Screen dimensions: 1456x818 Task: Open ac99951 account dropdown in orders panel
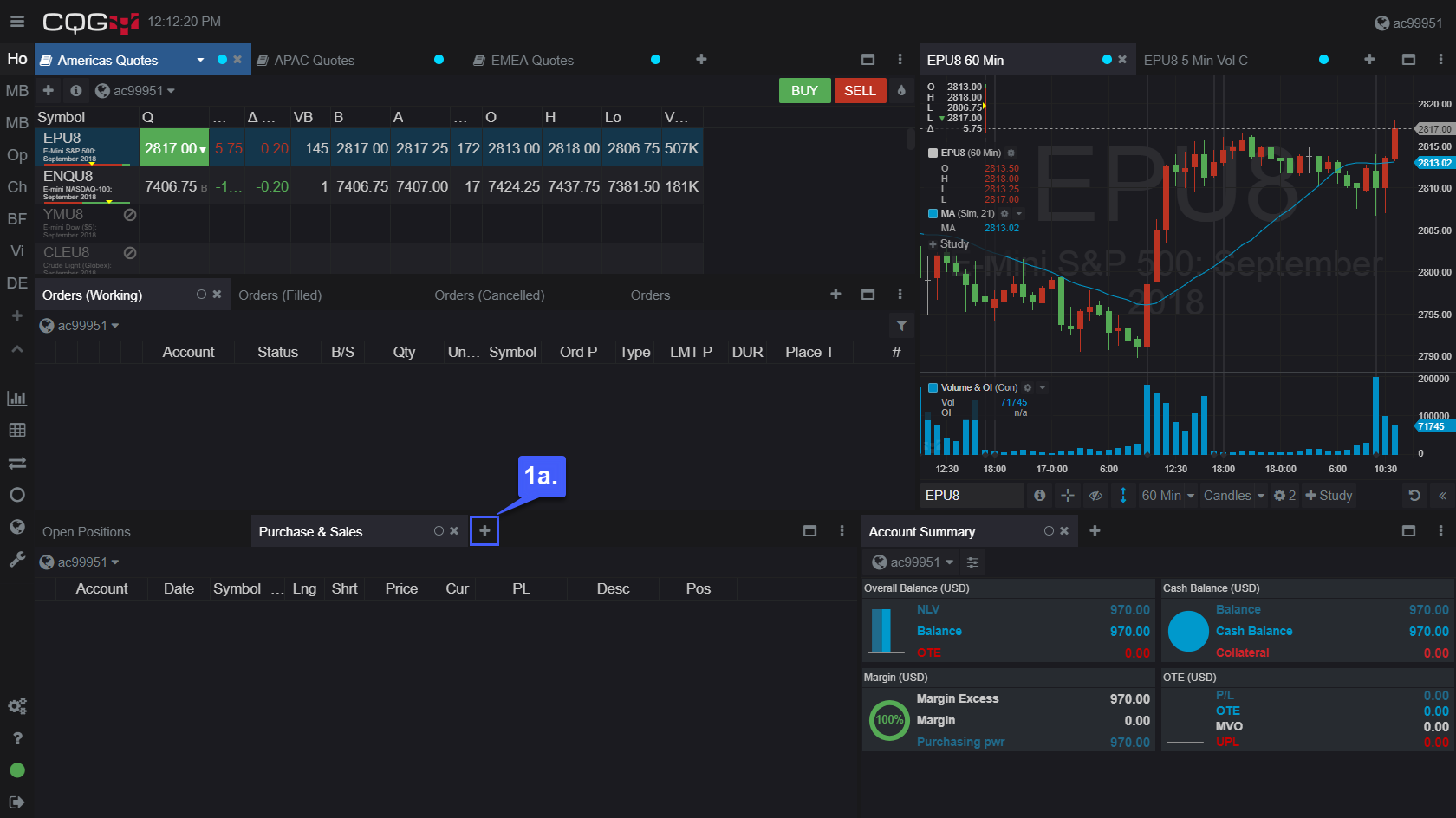coord(79,325)
